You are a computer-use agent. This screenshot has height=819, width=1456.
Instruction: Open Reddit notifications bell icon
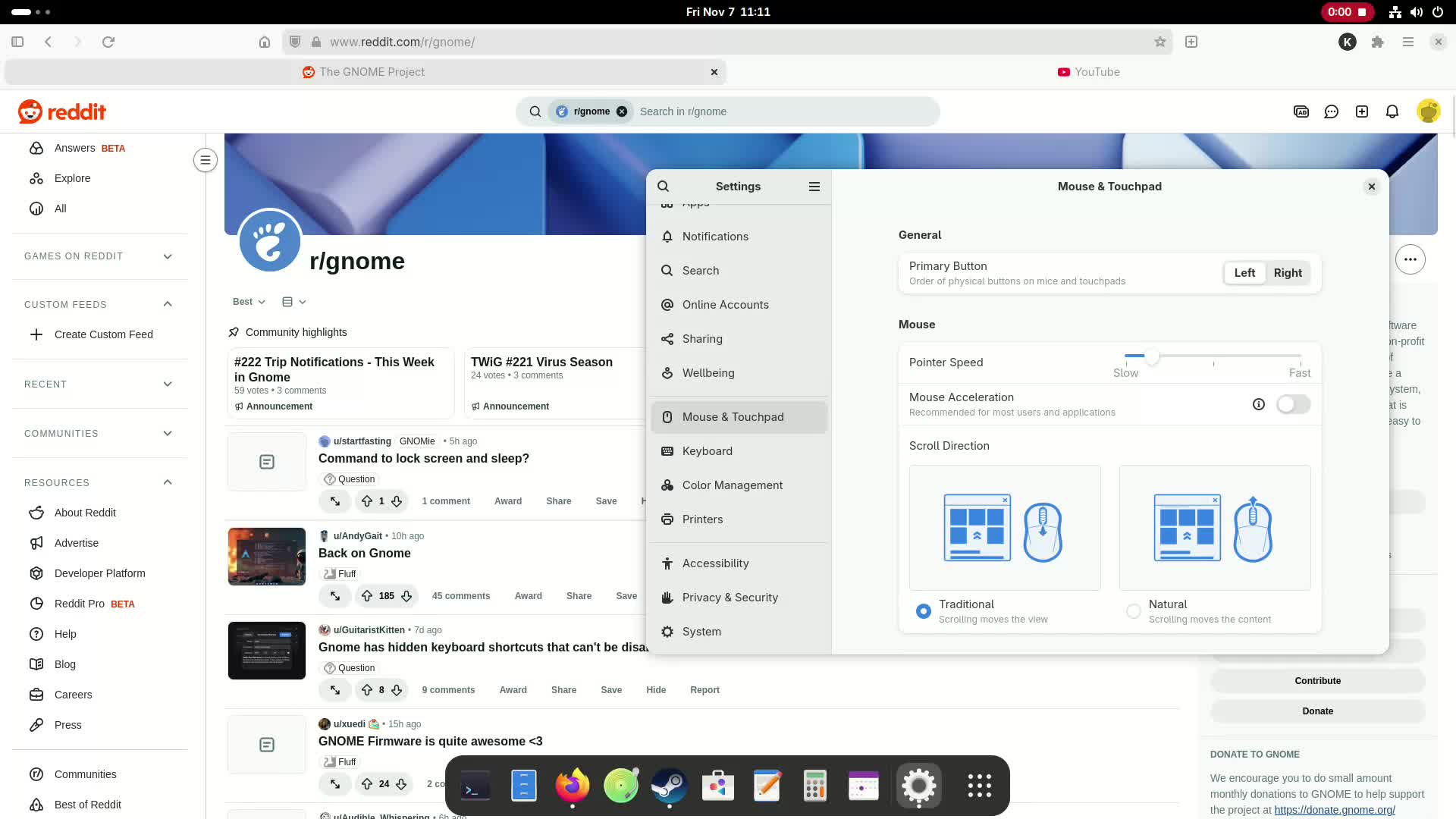pyautogui.click(x=1392, y=111)
